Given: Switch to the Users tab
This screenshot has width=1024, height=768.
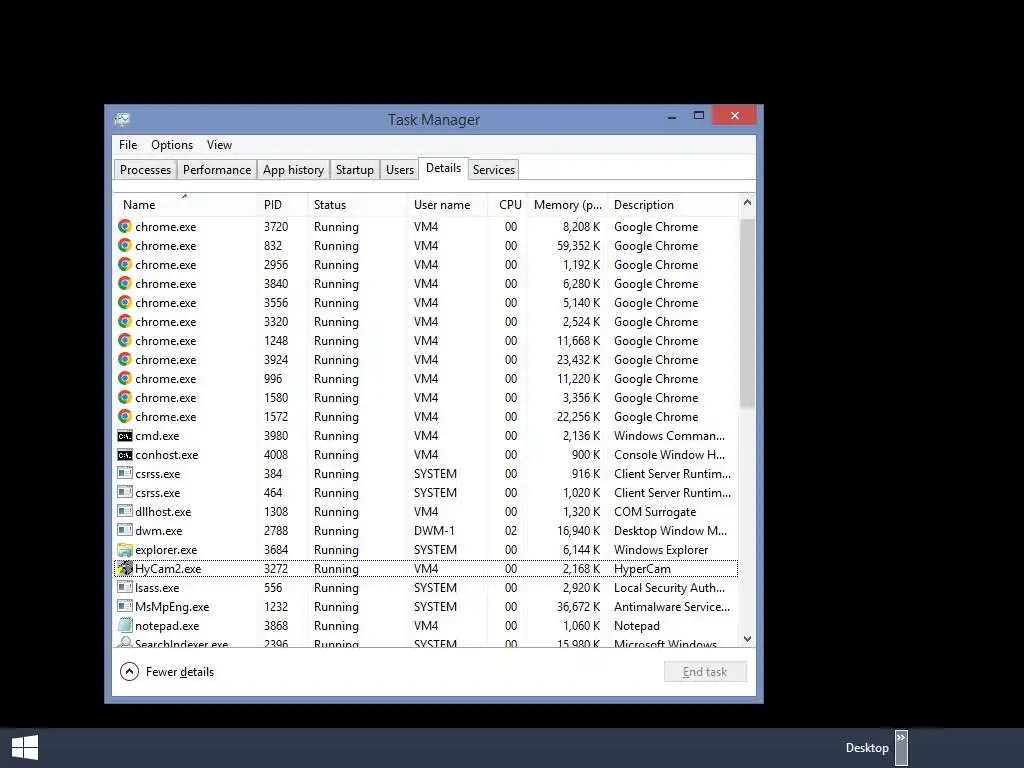Looking at the screenshot, I should coord(400,170).
